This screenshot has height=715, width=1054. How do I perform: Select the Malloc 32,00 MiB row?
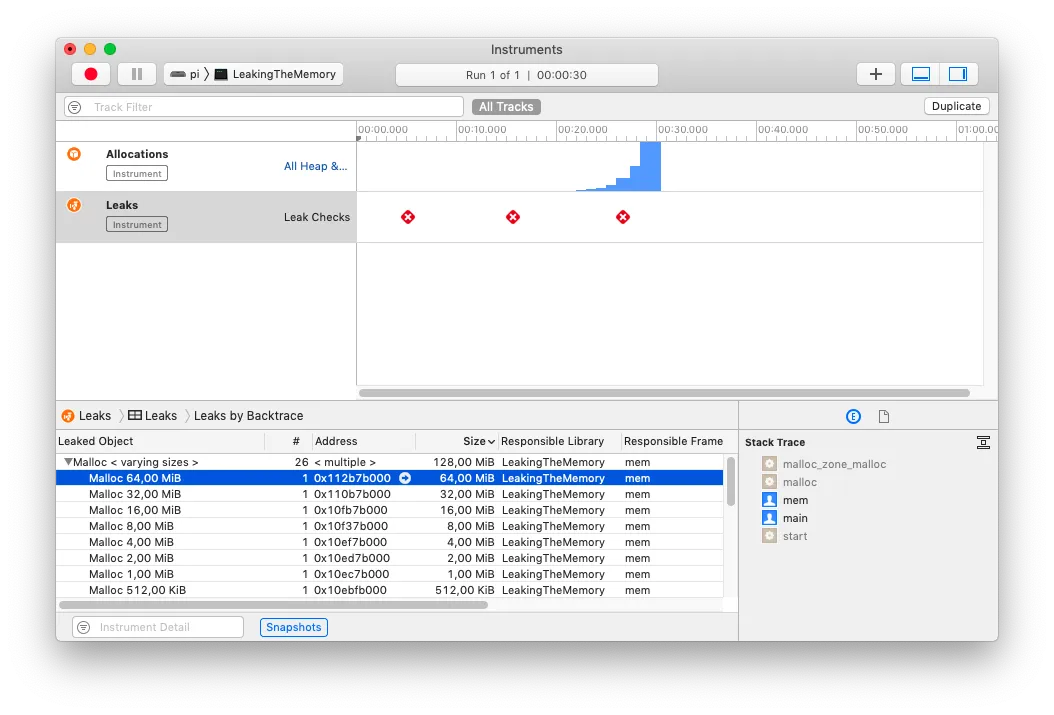[x=390, y=494]
